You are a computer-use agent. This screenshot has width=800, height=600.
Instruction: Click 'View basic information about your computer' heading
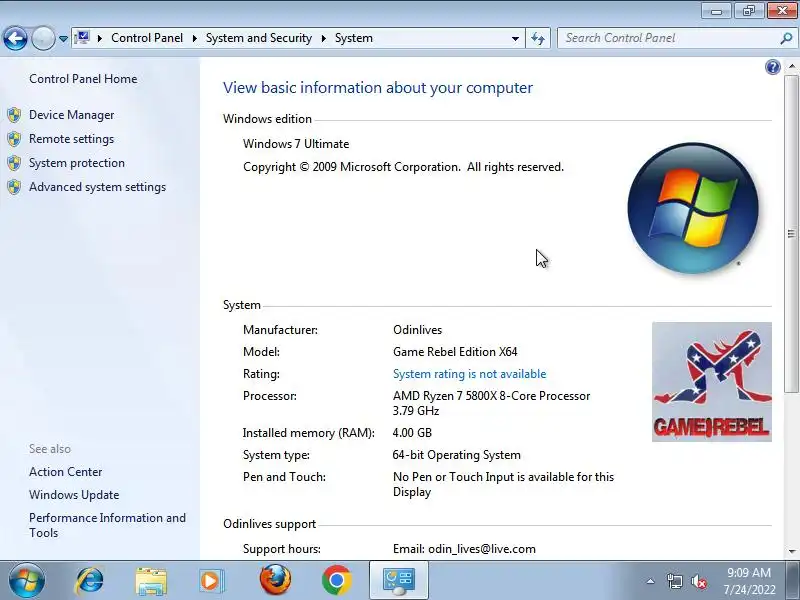click(x=378, y=88)
